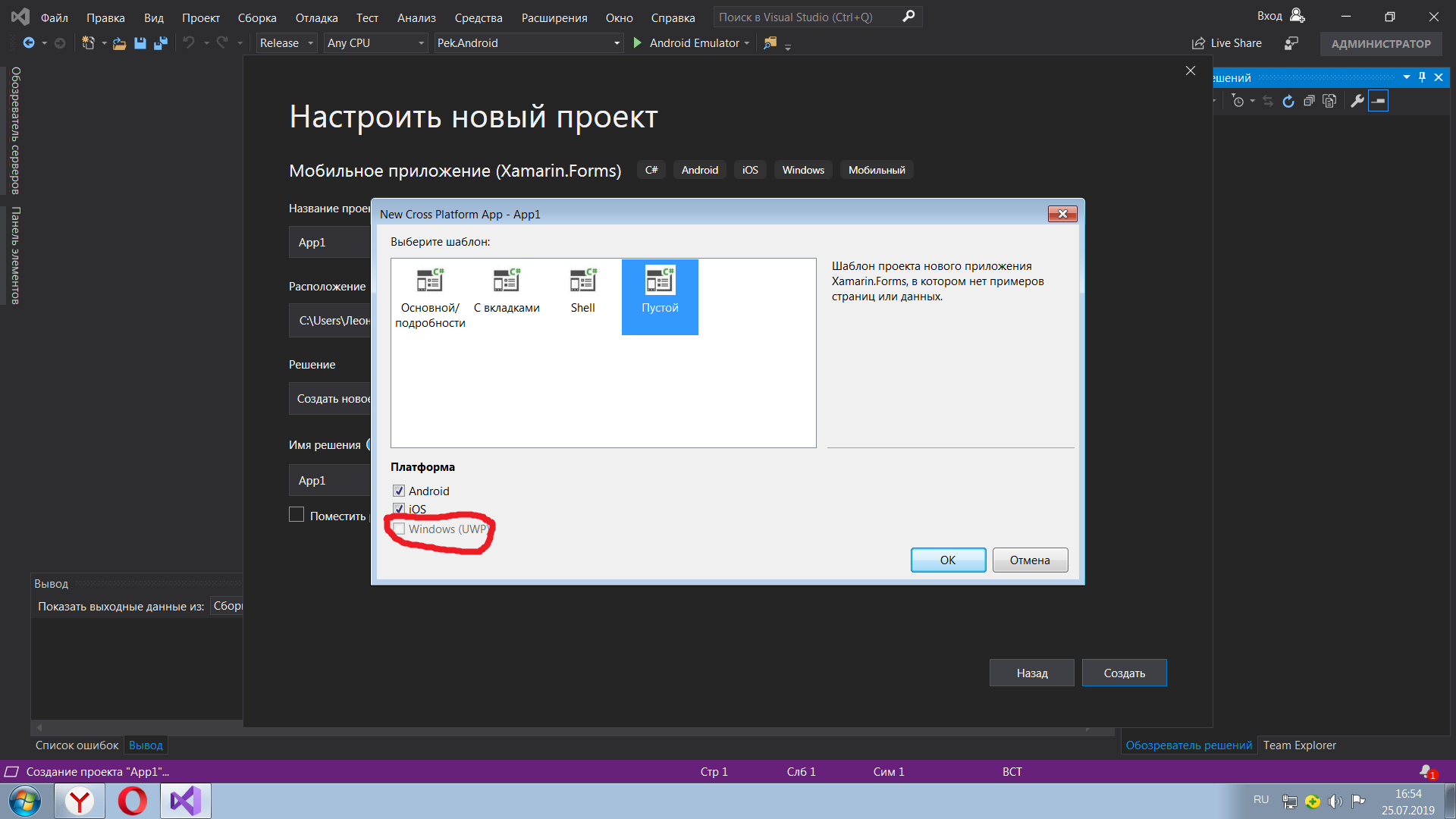
Task: Click the Sync with Active Document icon
Action: coord(1268,101)
